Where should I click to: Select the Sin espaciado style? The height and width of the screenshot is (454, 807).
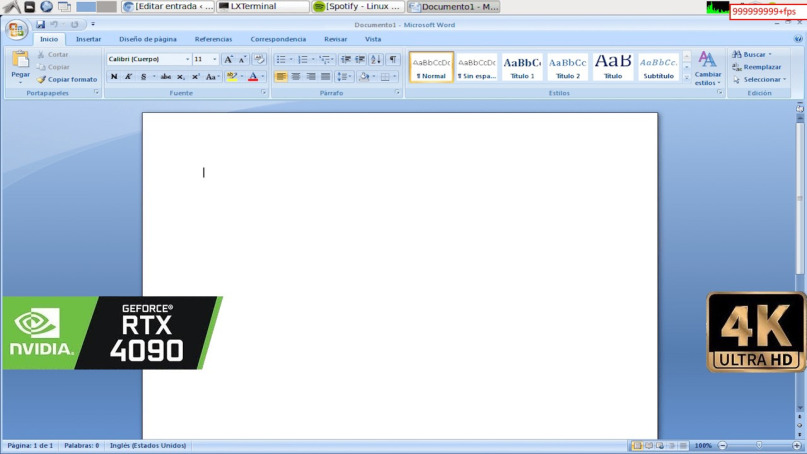[x=477, y=67]
